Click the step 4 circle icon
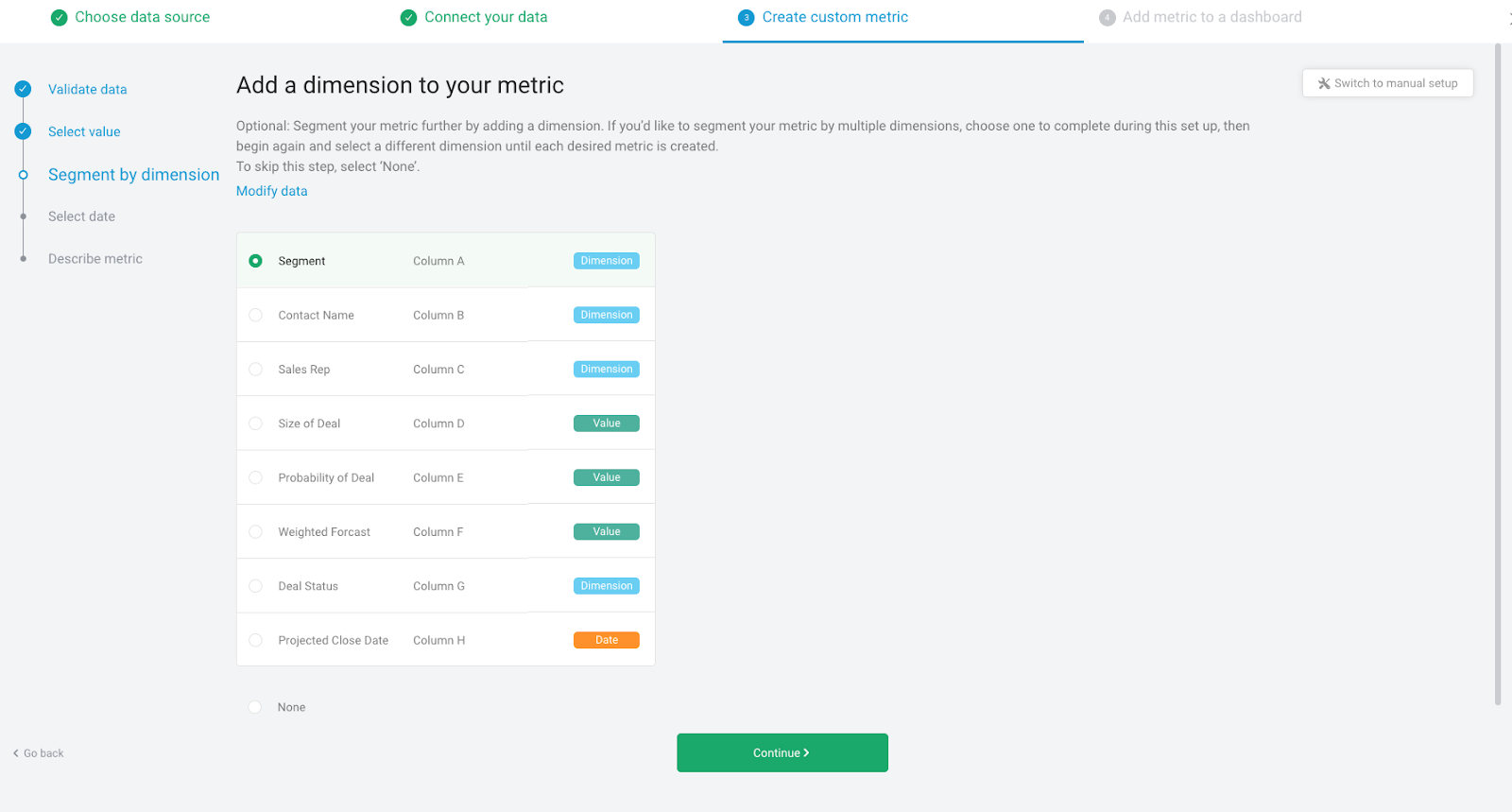This screenshot has width=1512, height=812. click(1107, 18)
